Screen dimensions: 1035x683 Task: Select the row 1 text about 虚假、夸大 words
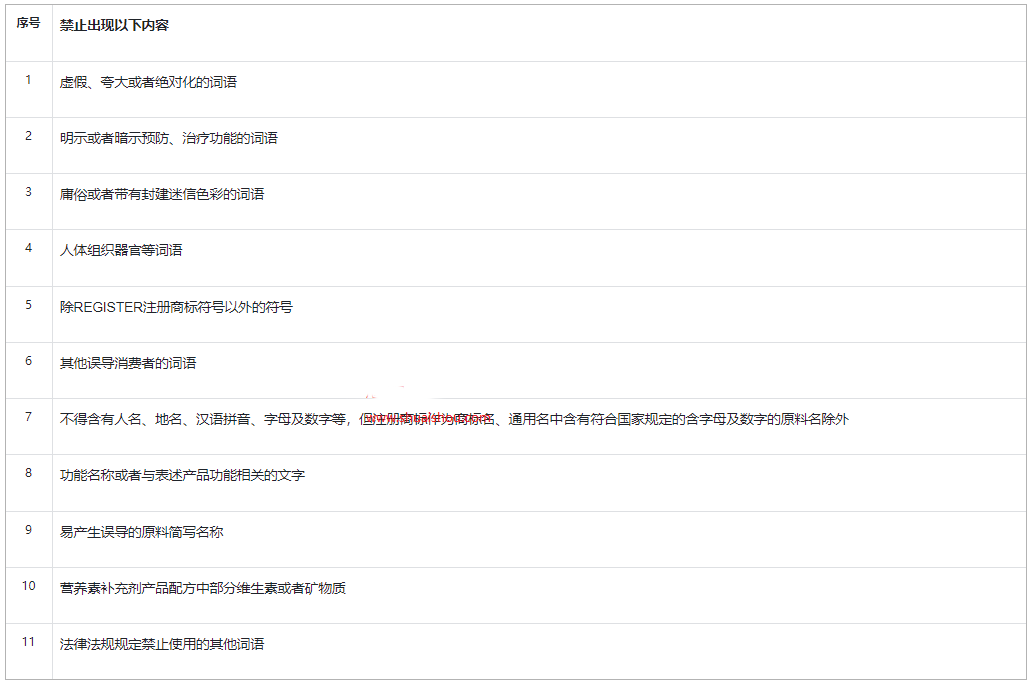pyautogui.click(x=148, y=82)
